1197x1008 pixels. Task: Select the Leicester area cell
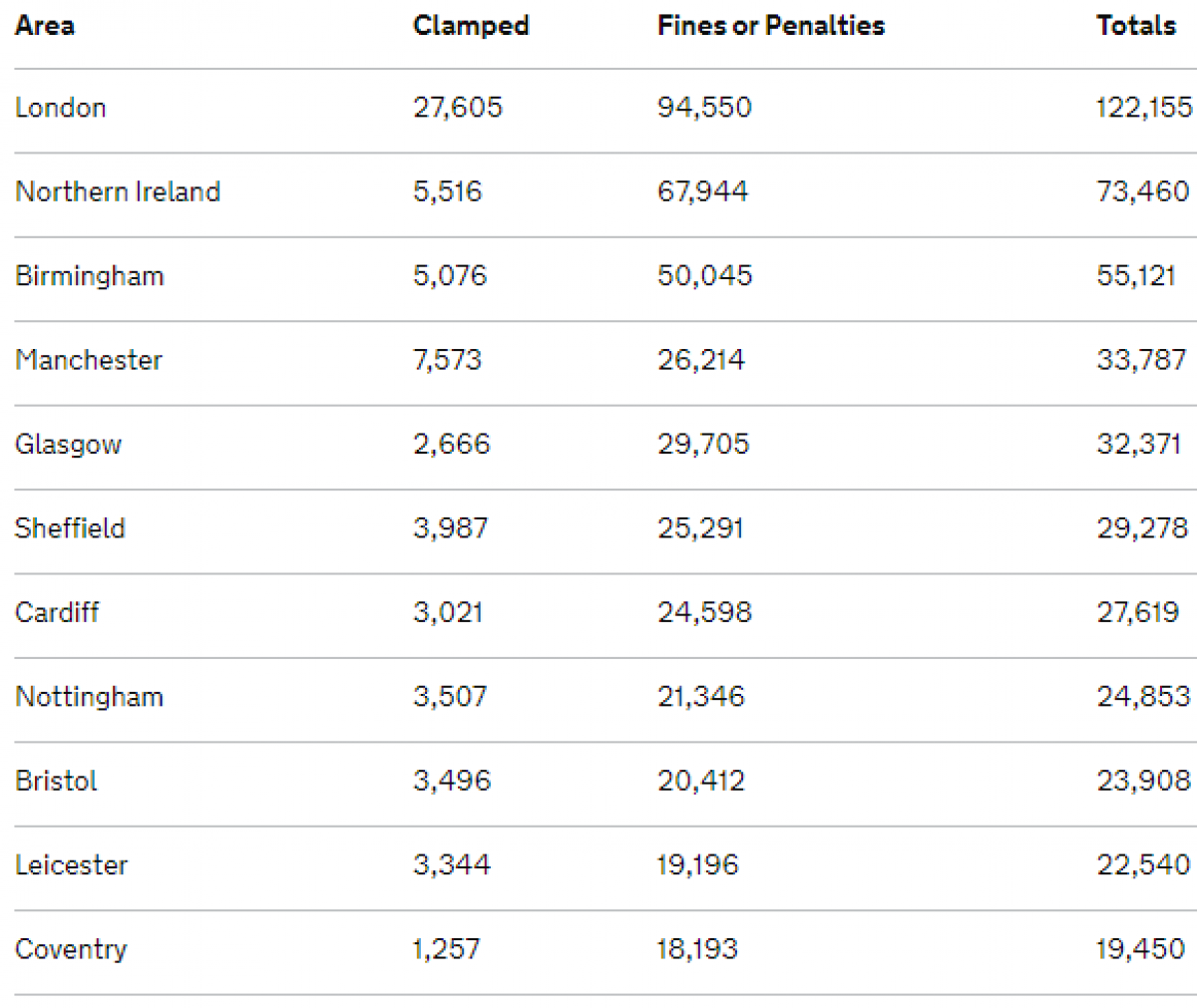72,864
